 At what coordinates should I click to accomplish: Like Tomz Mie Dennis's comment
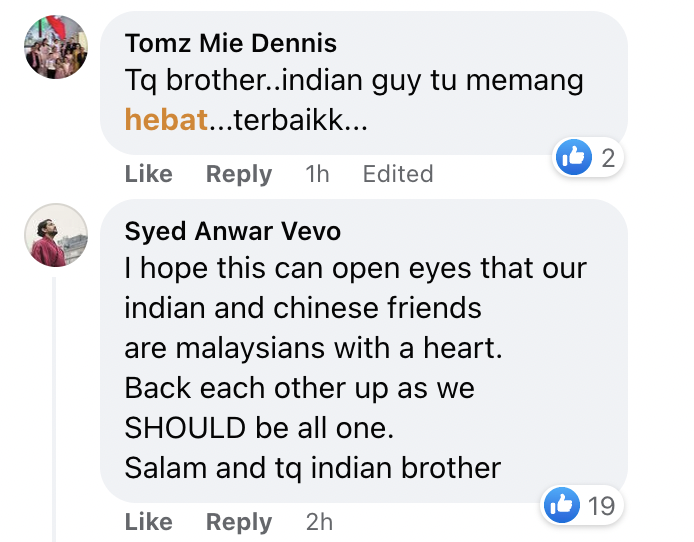(x=148, y=174)
